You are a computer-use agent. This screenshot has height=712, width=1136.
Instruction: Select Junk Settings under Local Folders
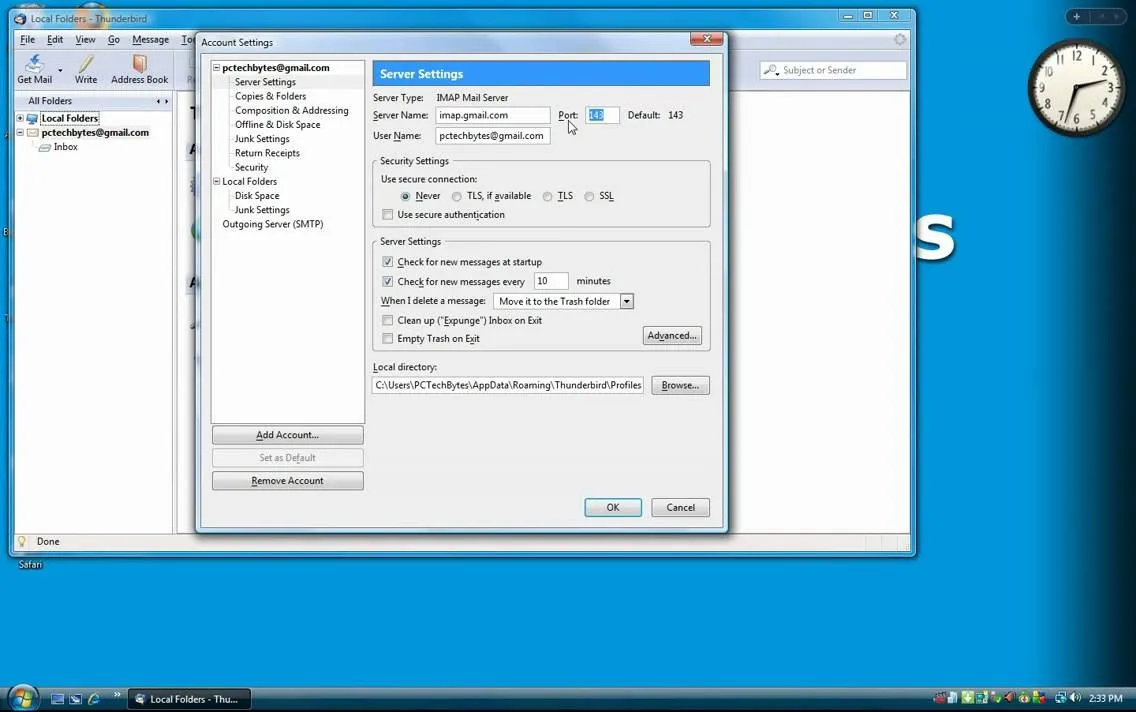click(262, 210)
